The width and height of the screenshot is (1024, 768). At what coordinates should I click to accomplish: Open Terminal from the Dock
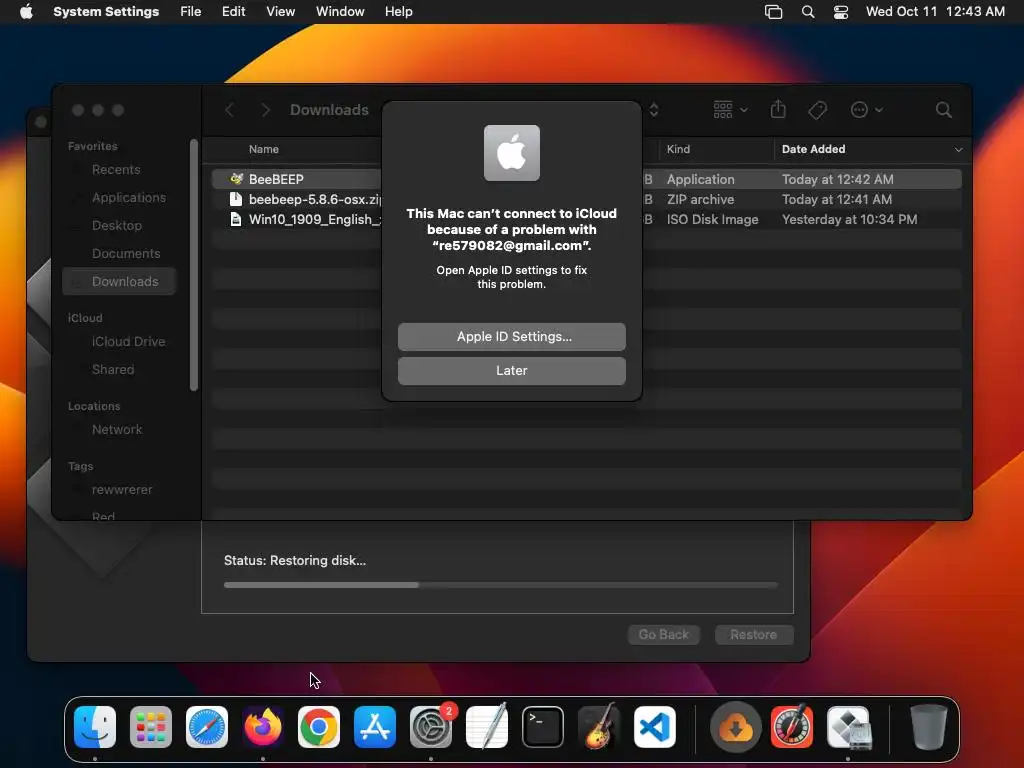[543, 727]
